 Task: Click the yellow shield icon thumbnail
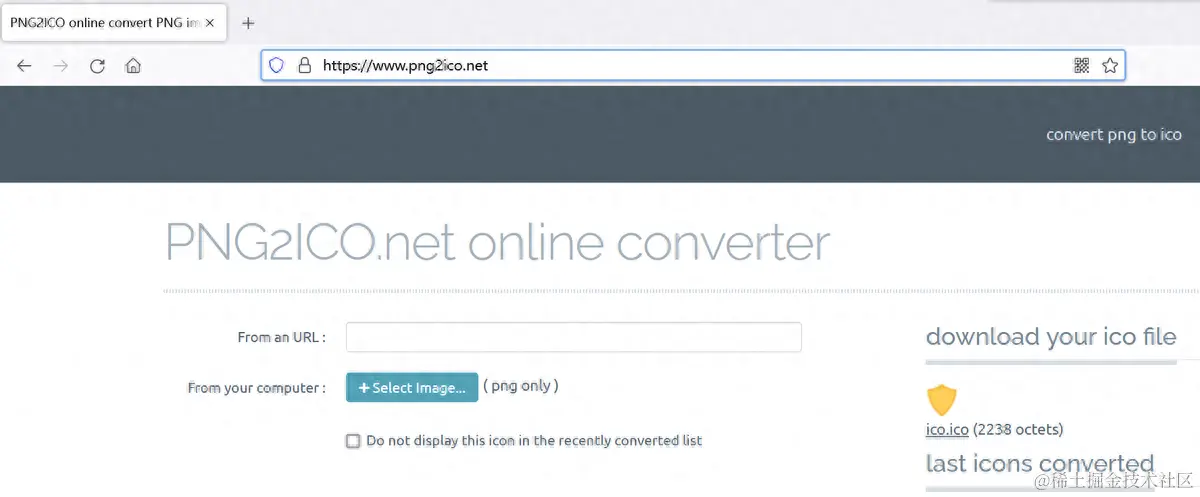942,400
